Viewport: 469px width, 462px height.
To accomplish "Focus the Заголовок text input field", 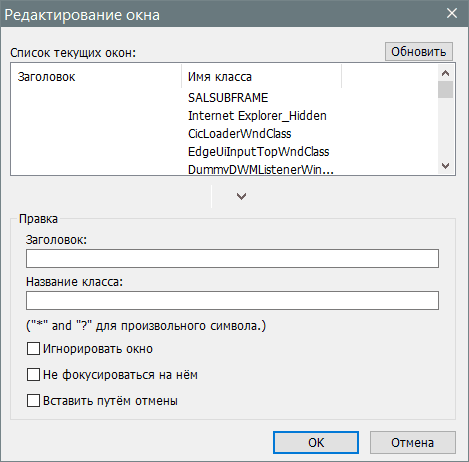I will point(232,258).
